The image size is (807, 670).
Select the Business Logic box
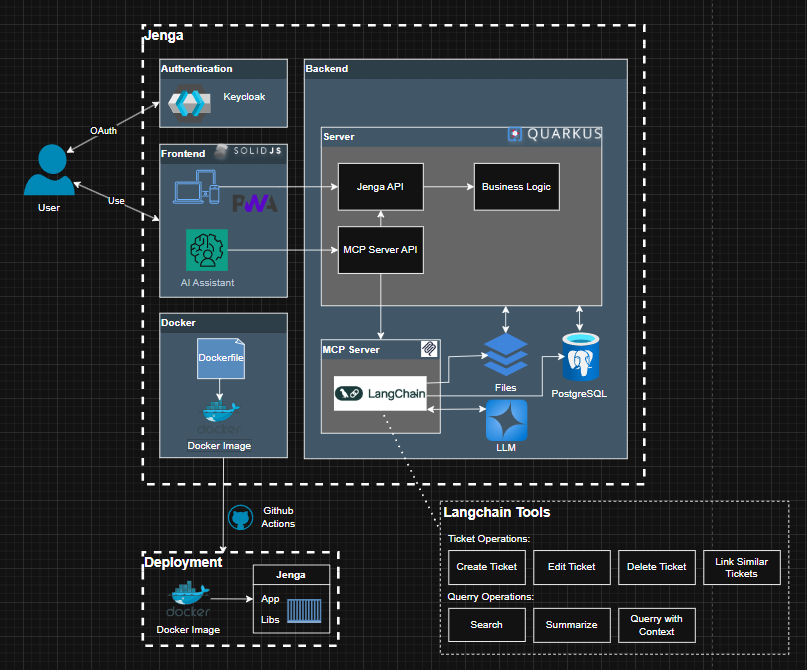coord(516,186)
